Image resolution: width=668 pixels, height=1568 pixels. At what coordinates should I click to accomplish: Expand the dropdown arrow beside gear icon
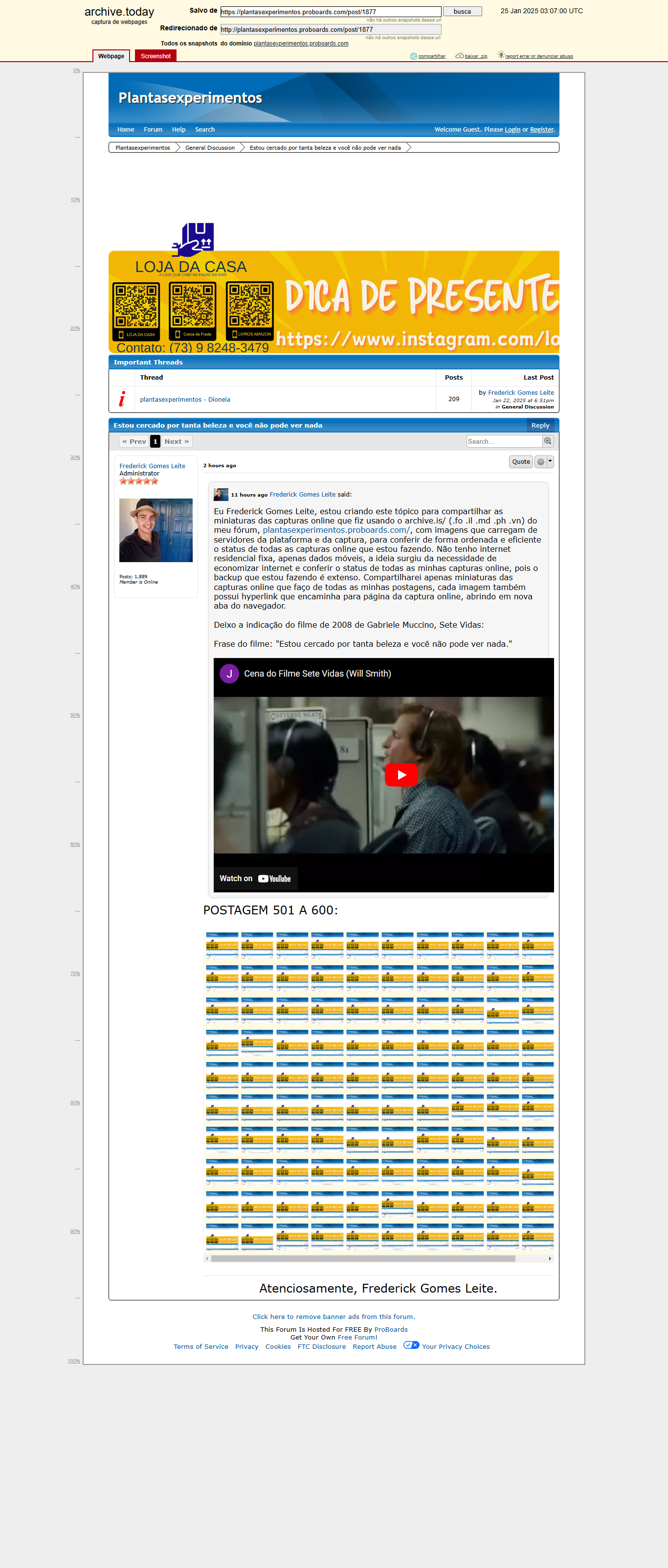click(550, 461)
